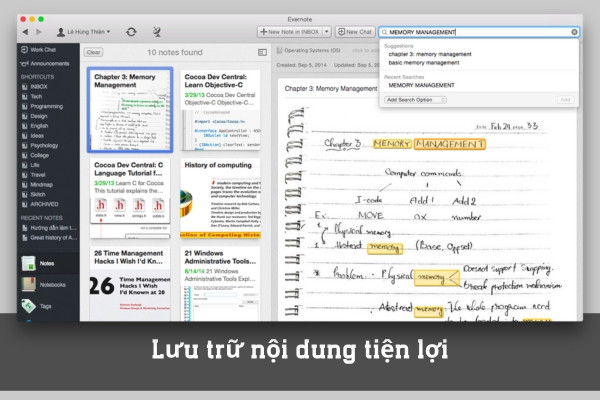Screen dimensions: 600x400
Task: Toggle the note list view options icon
Action: [262, 52]
